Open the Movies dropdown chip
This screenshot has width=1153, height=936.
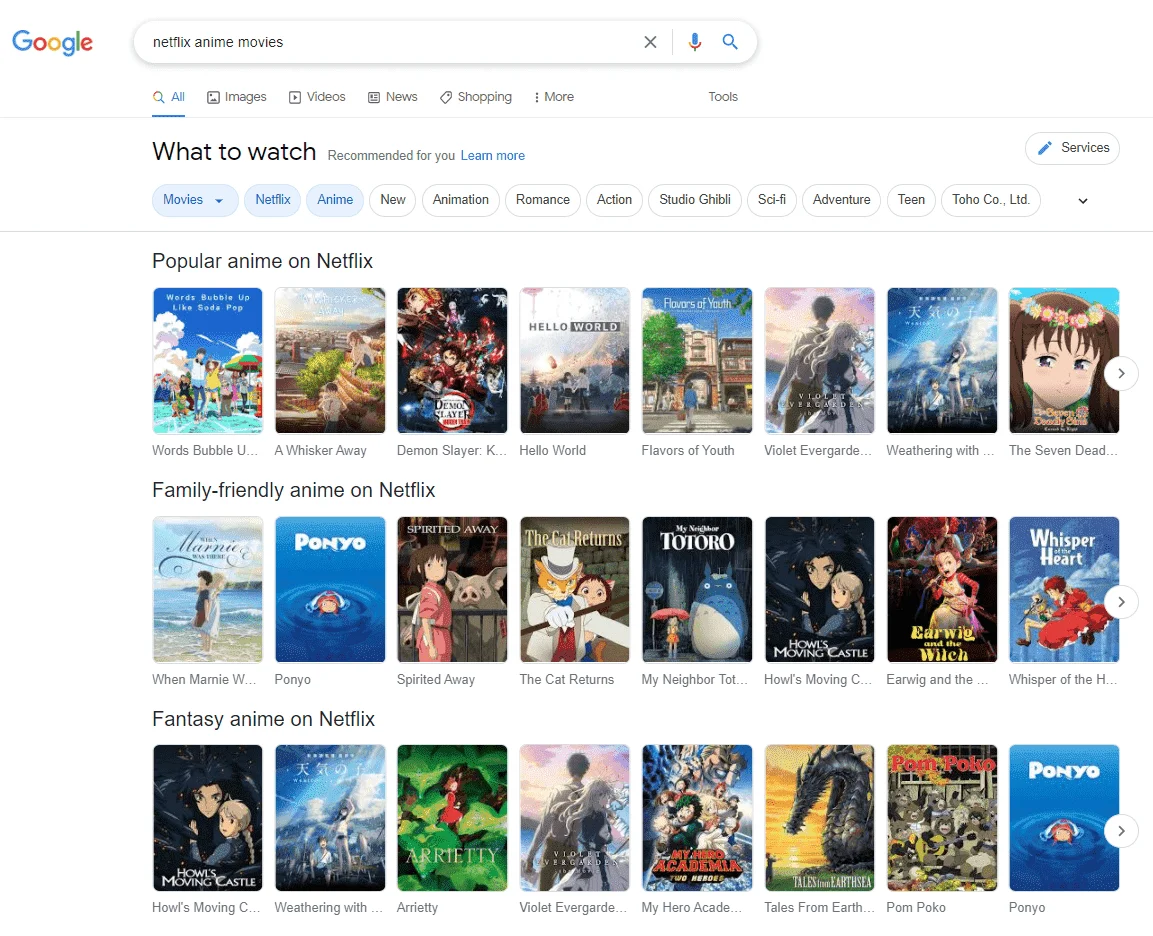coord(195,200)
